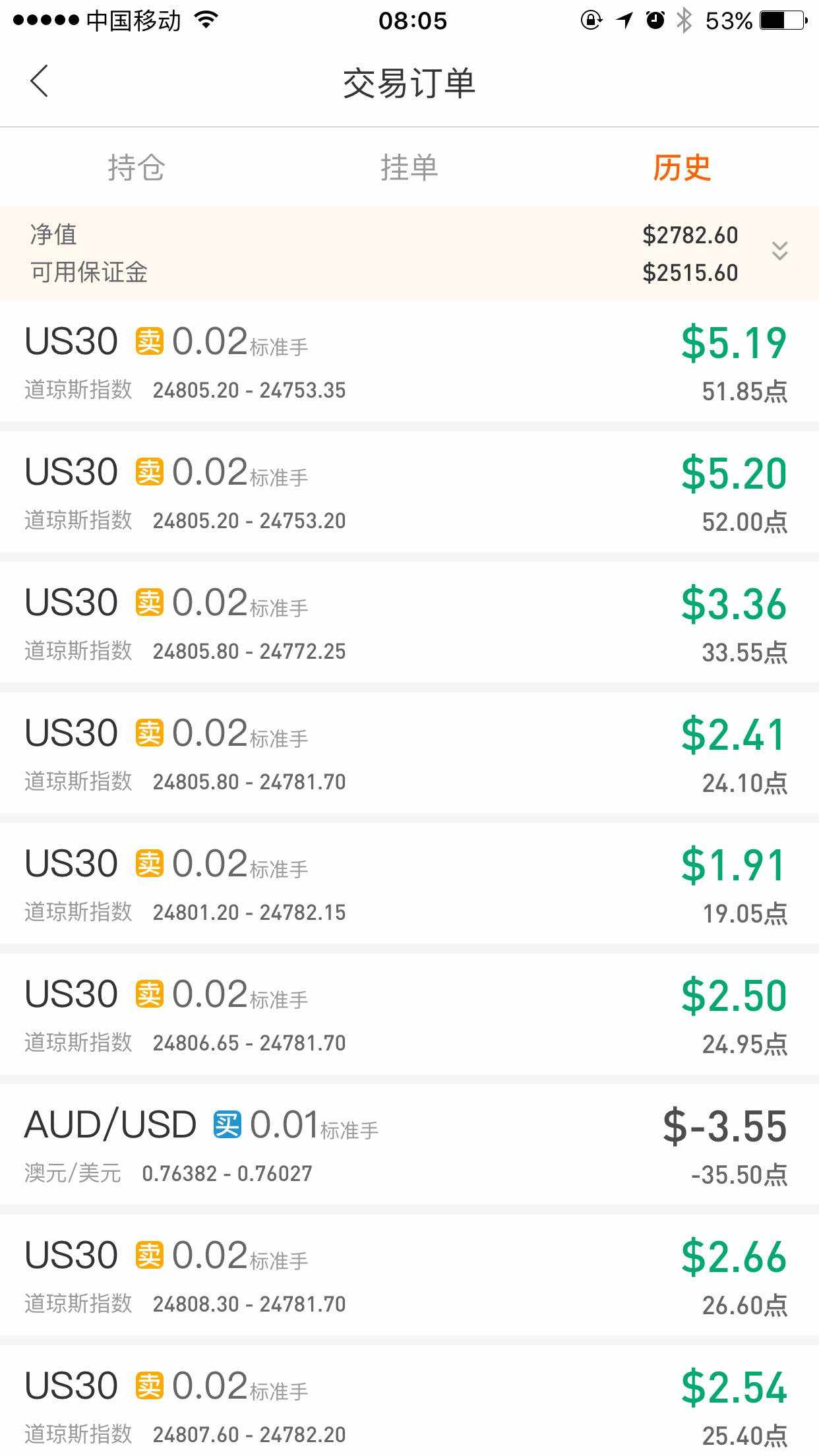This screenshot has width=819, height=1456.
Task: Tap the sell badge on the $2.66 order
Action: tap(150, 1256)
